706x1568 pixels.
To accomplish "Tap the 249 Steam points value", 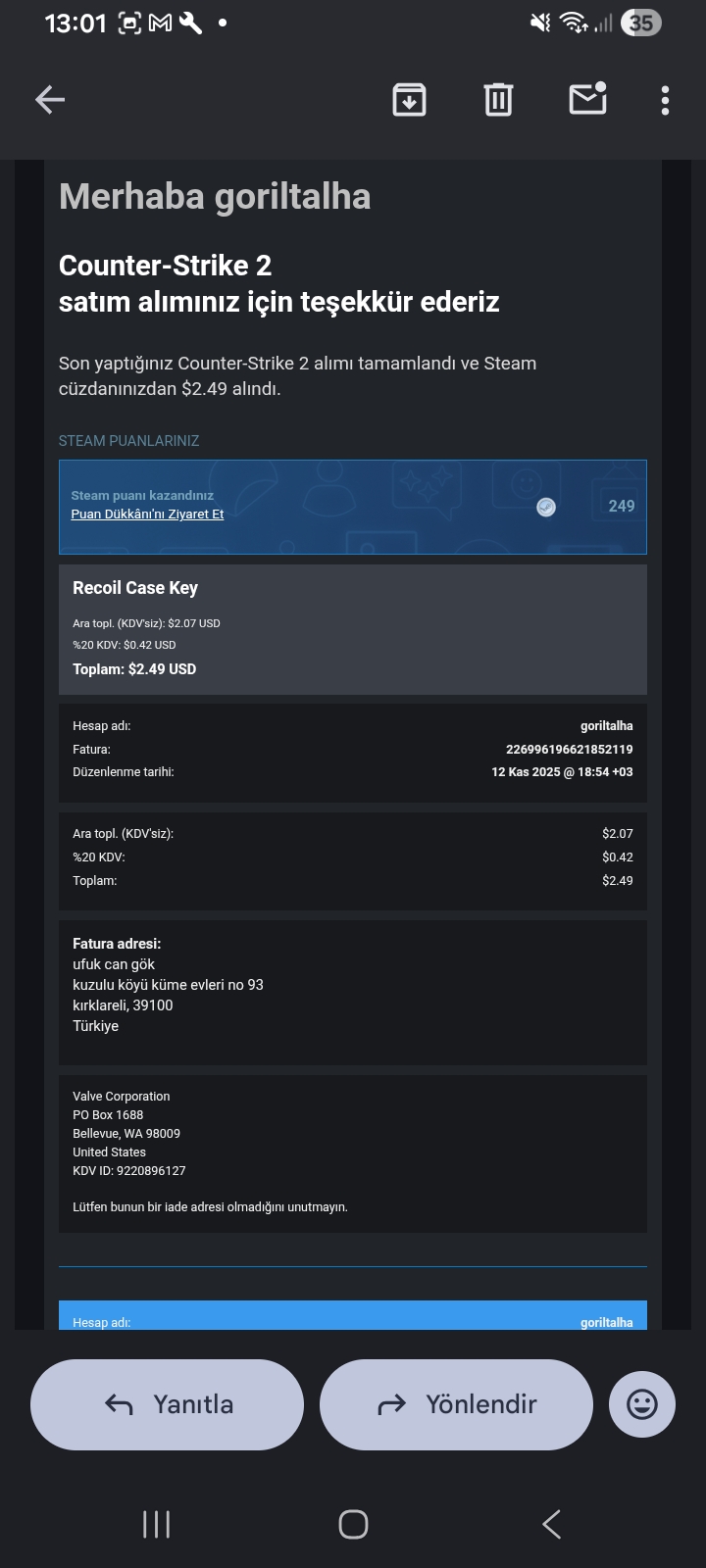I will 622,507.
